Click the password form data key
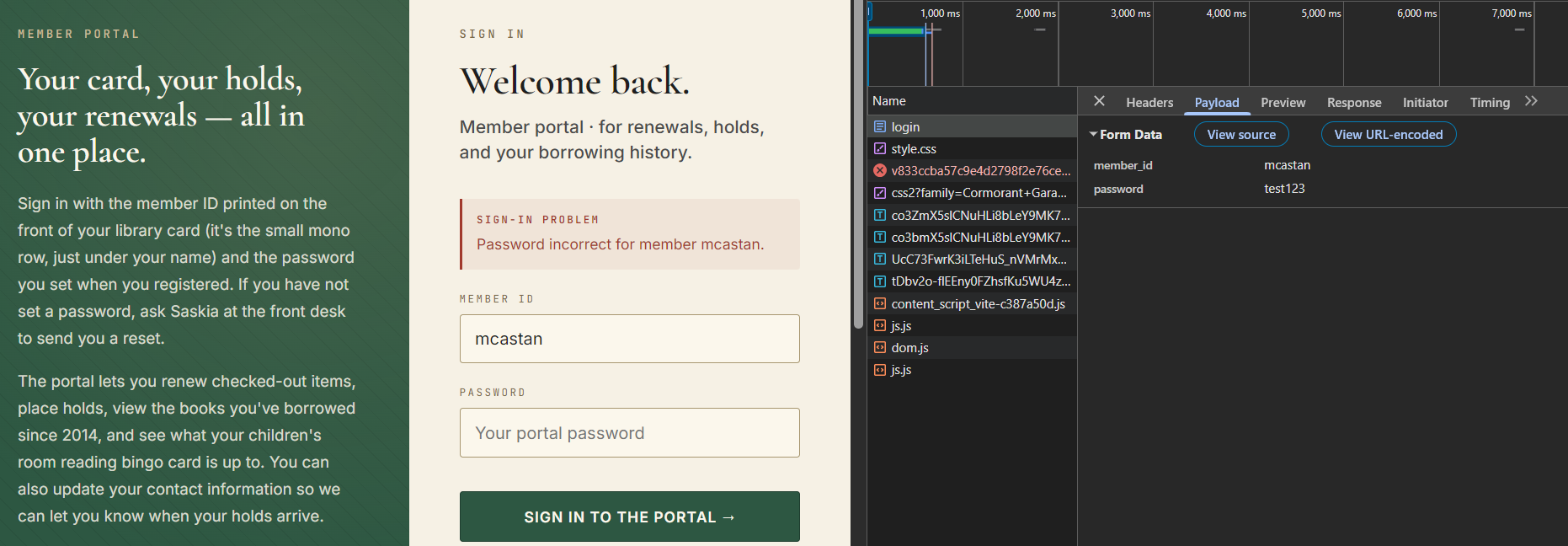The width and height of the screenshot is (1568, 546). (1118, 189)
